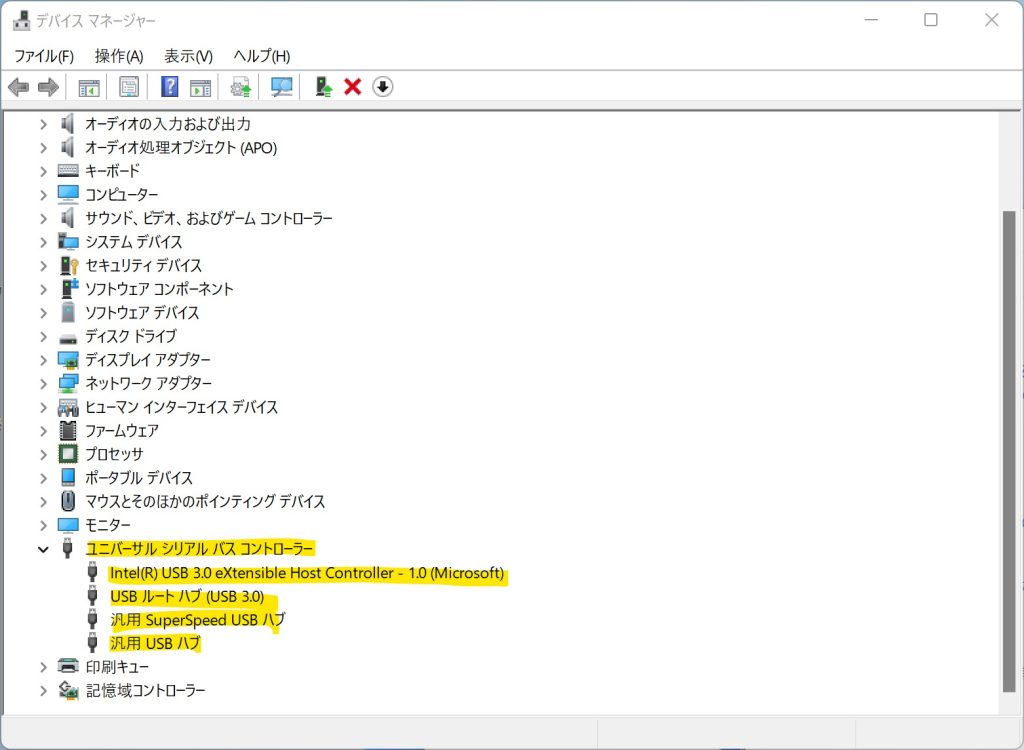Expand the ソフトウェア コンポーネント node

pos(43,289)
